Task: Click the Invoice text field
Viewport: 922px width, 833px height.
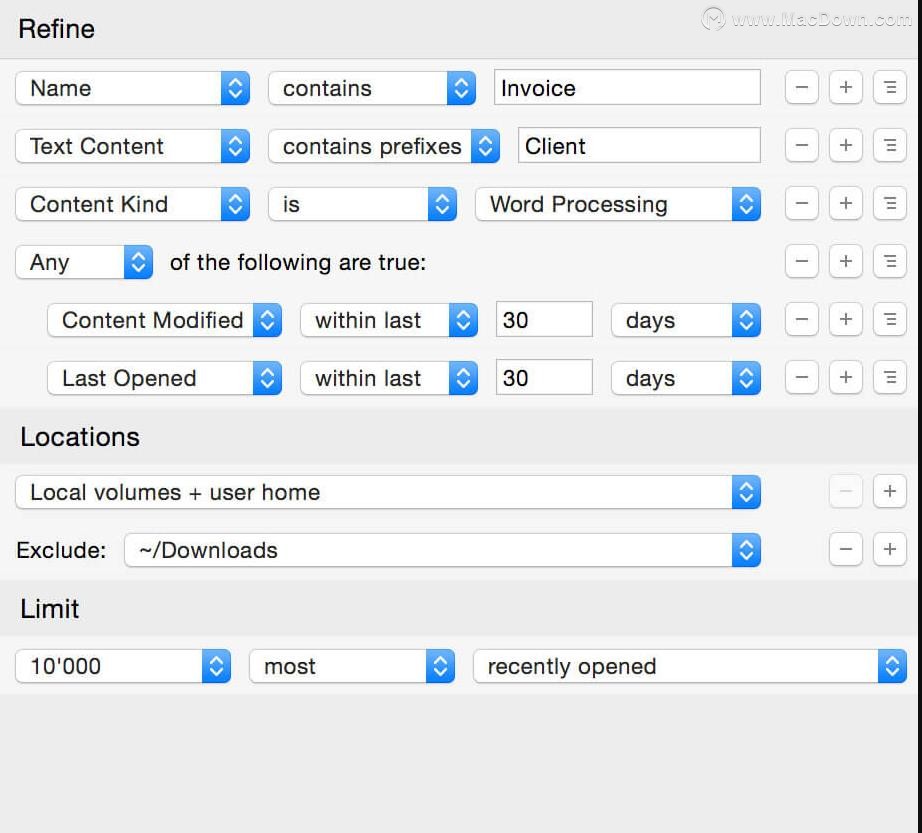Action: 627,88
